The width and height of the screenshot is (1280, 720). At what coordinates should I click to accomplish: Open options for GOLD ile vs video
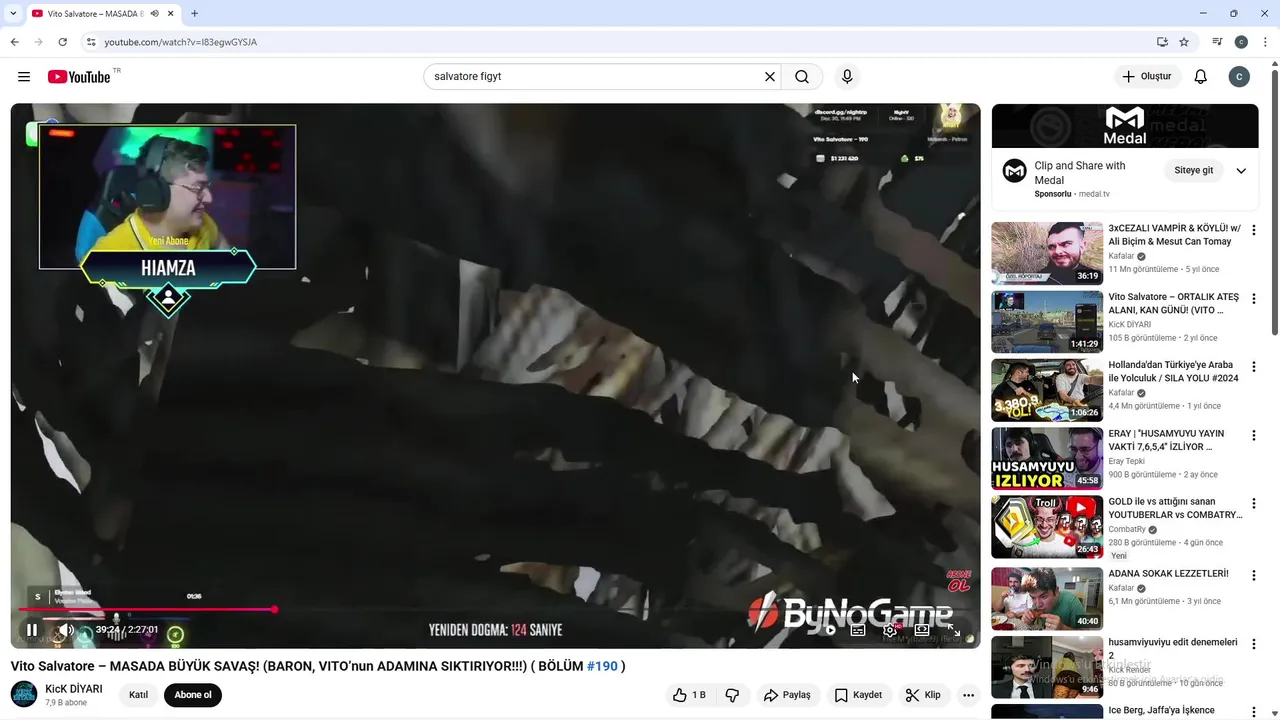pyautogui.click(x=1254, y=503)
